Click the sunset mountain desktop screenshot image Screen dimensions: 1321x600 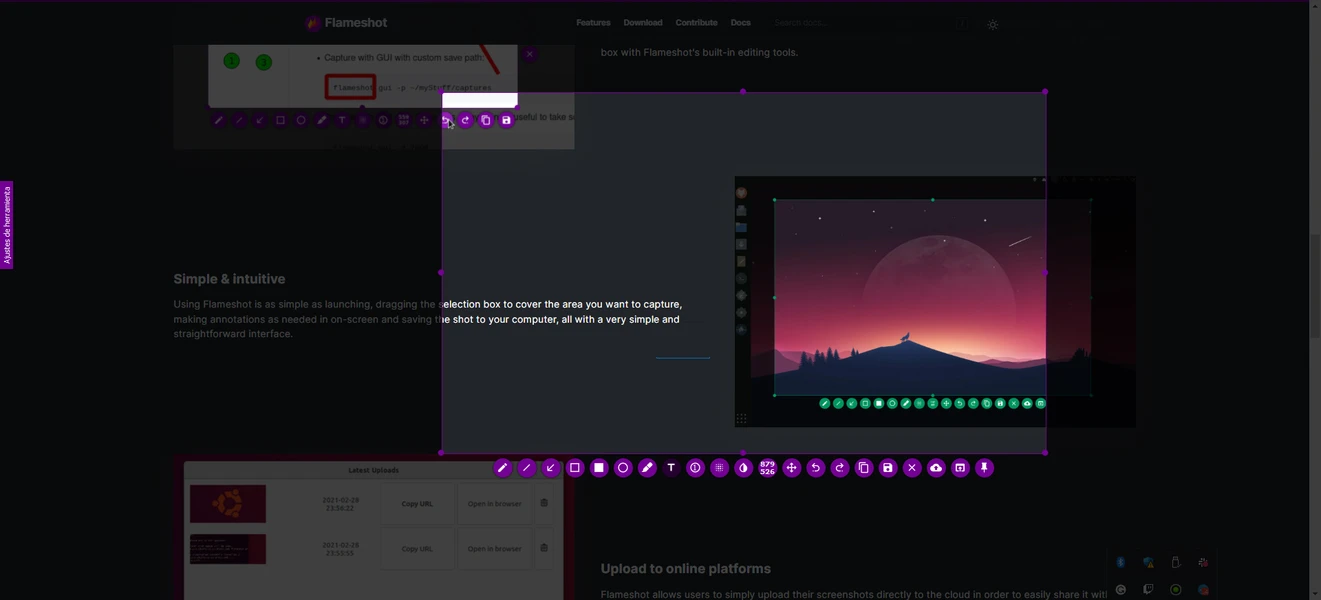[x=934, y=302]
